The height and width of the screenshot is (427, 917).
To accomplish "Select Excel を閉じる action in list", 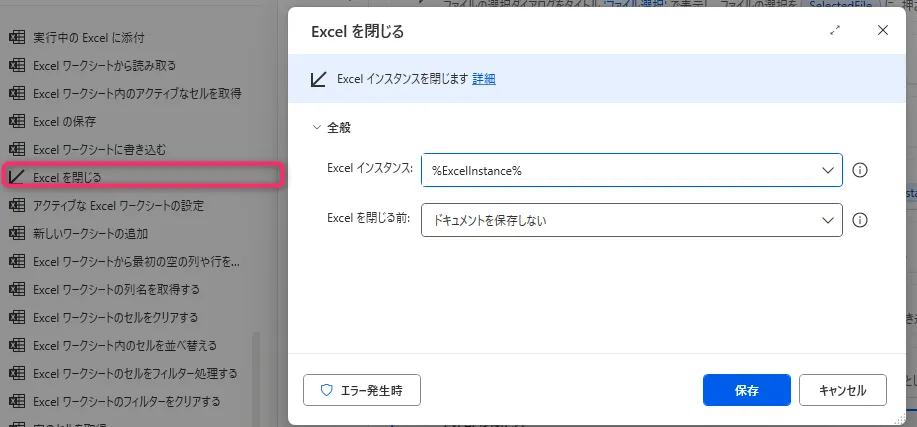I will [x=140, y=177].
